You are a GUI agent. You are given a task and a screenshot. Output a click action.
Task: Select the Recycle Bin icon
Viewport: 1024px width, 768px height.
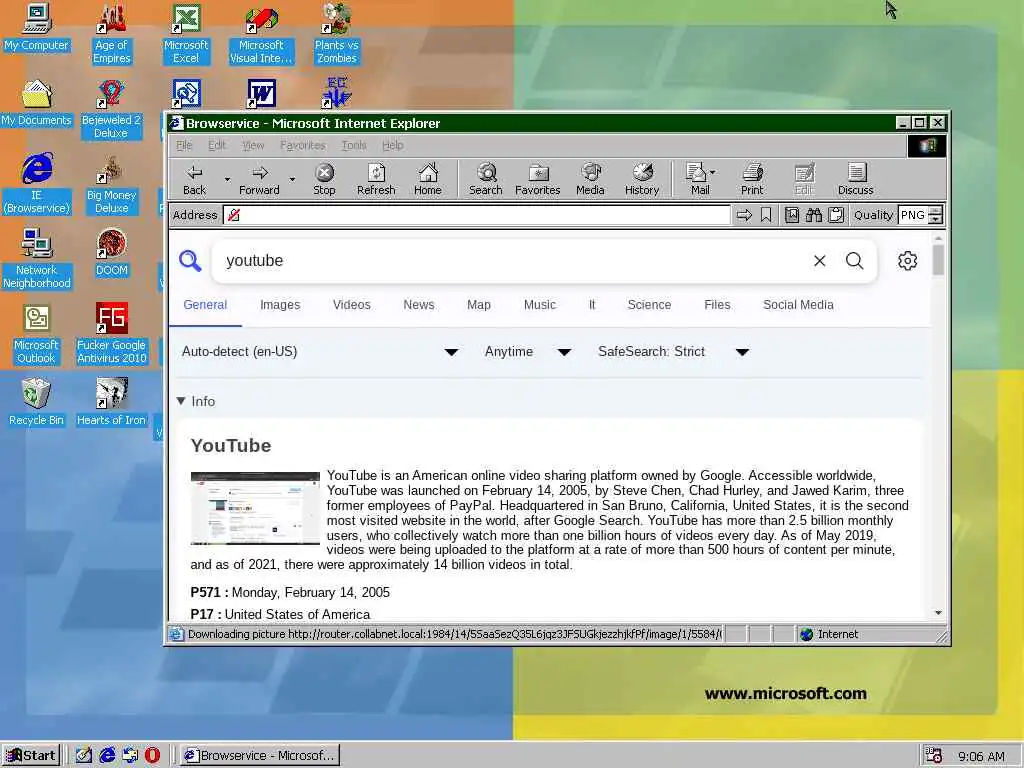36,403
